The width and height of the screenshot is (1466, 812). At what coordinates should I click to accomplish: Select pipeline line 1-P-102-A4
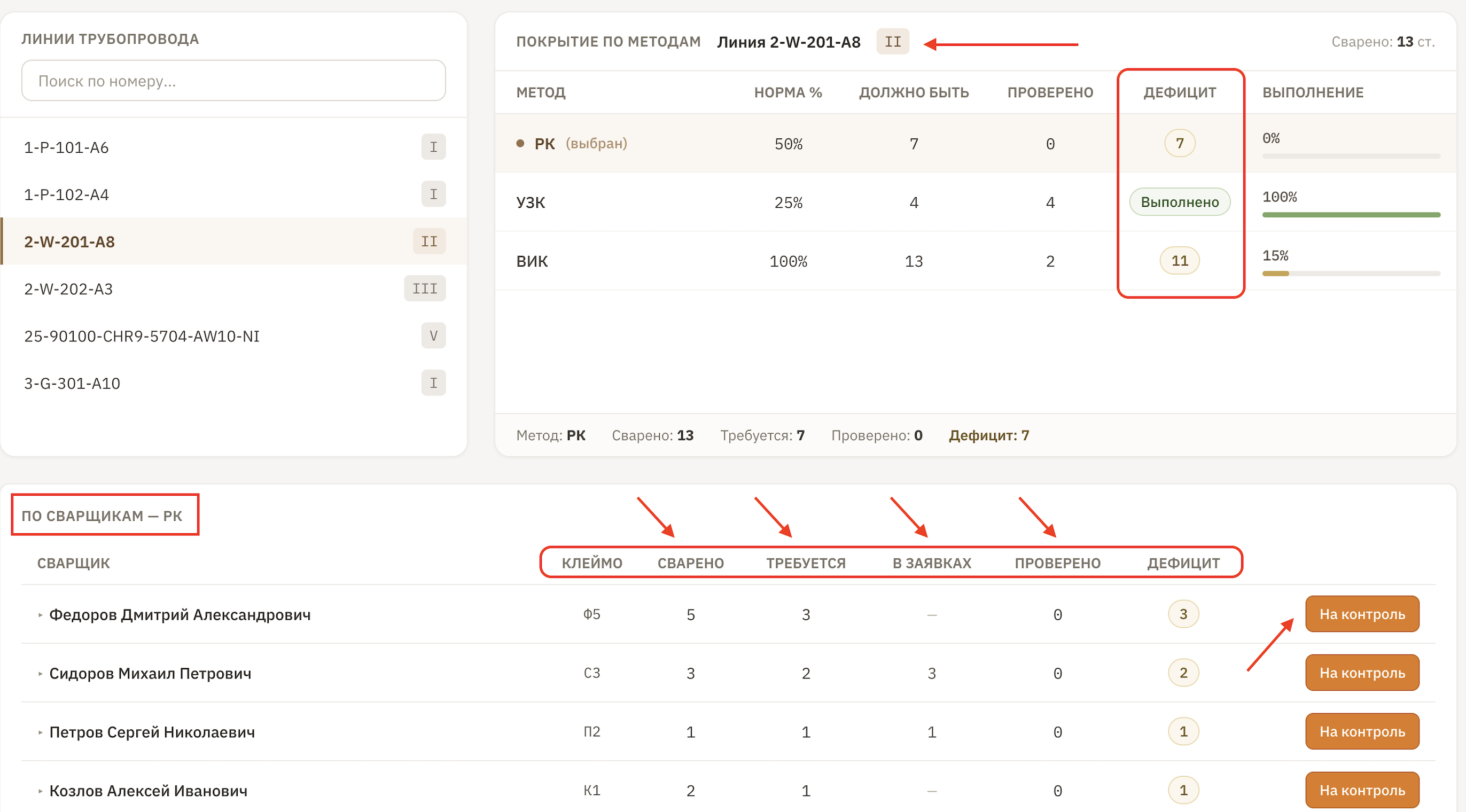click(x=233, y=194)
